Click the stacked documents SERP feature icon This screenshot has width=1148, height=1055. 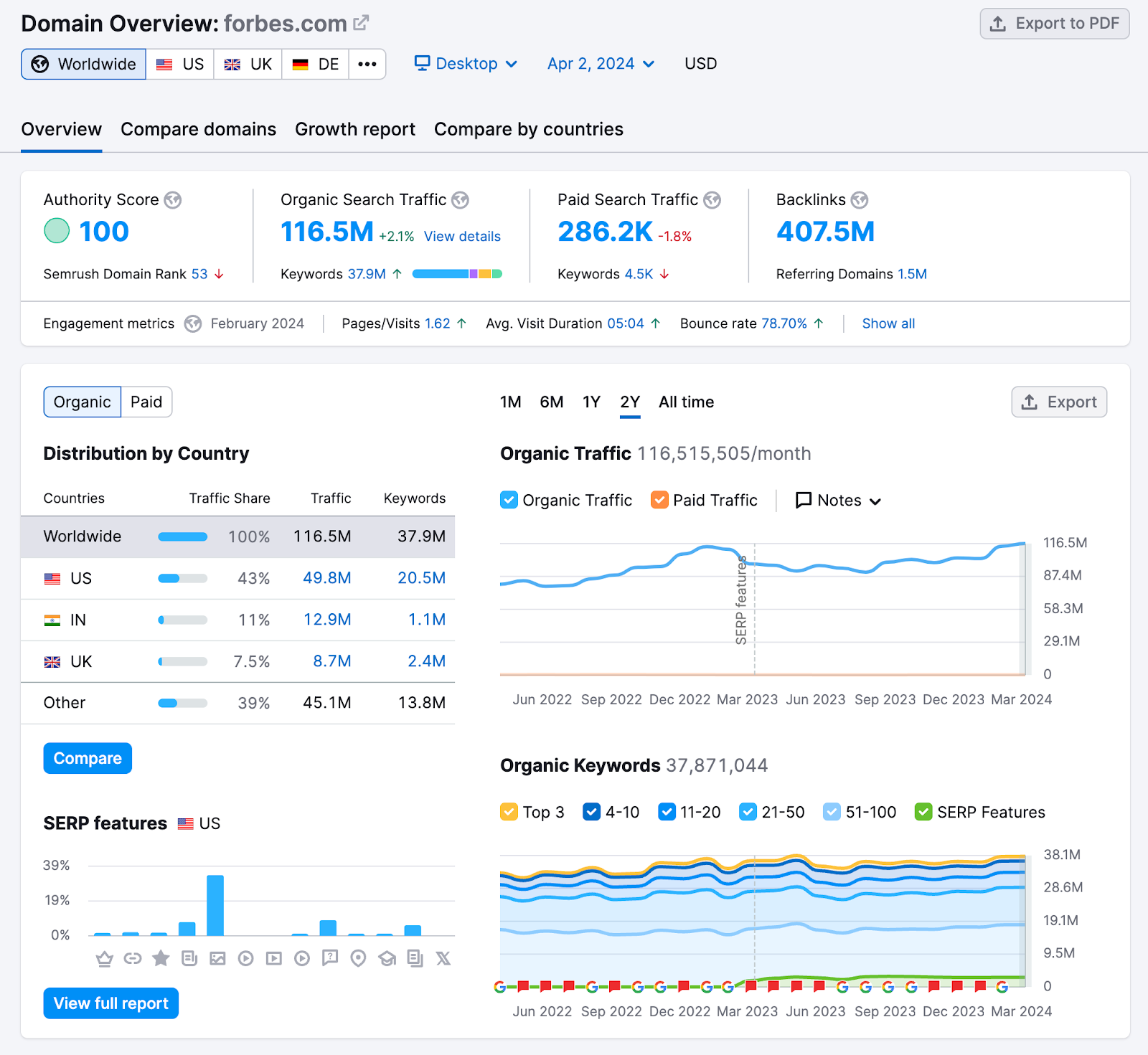415,958
